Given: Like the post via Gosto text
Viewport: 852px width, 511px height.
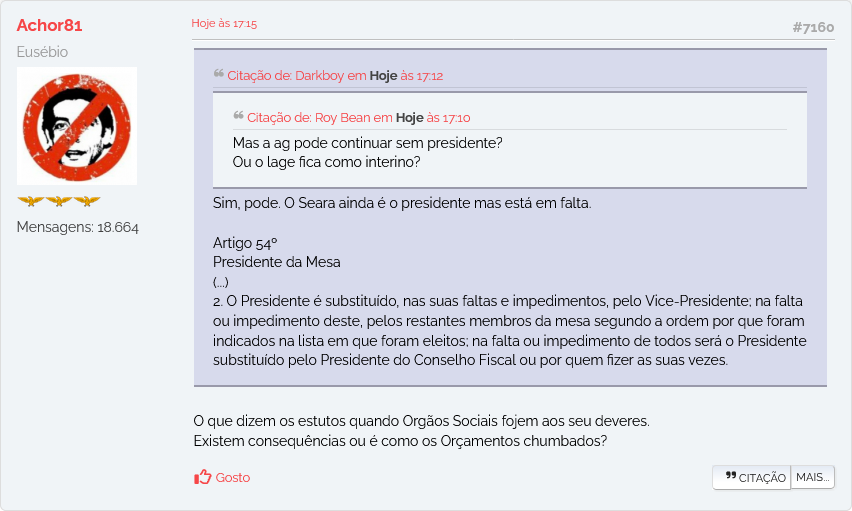Looking at the screenshot, I should point(233,477).
